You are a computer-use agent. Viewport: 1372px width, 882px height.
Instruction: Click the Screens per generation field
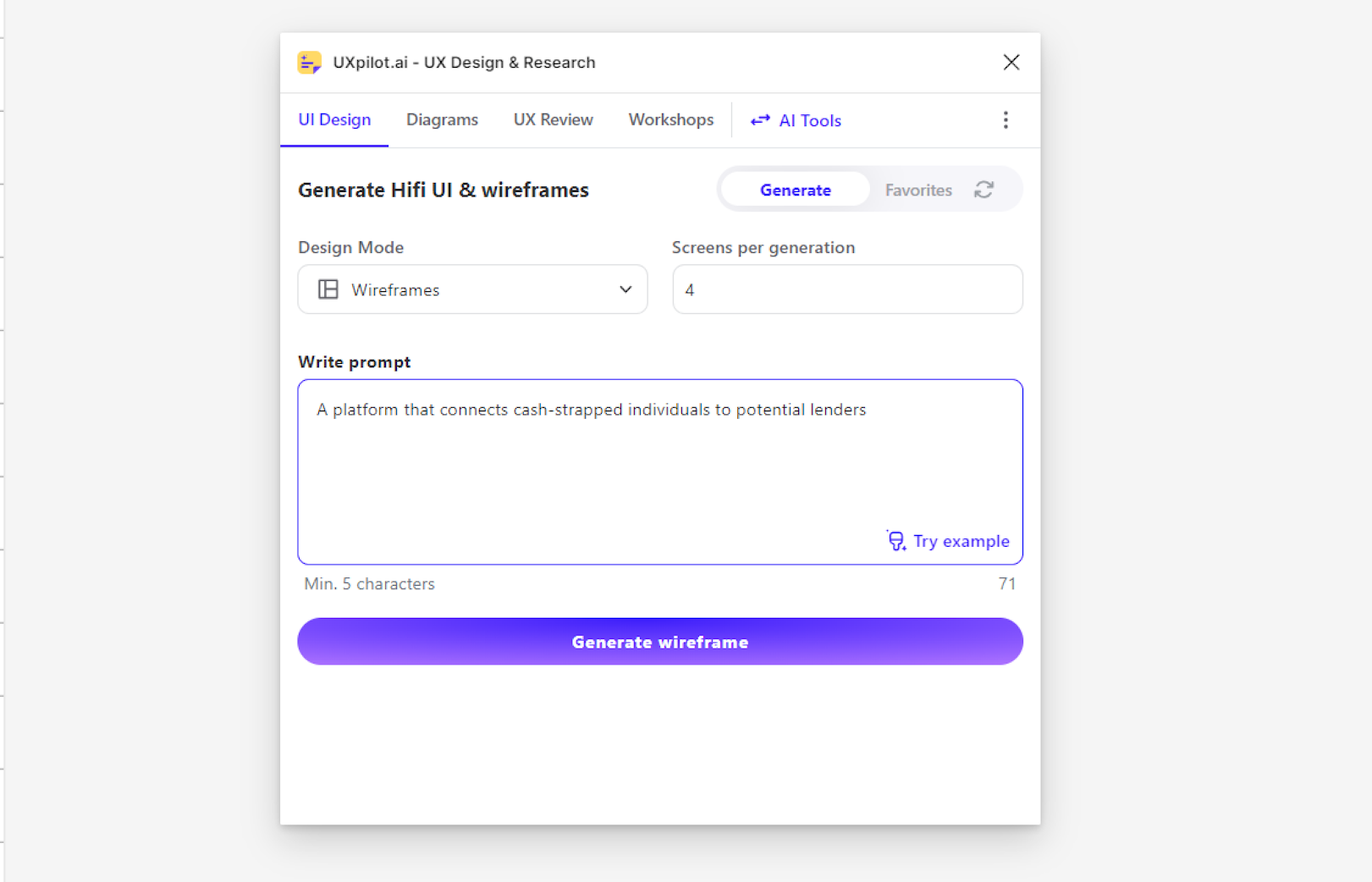846,289
